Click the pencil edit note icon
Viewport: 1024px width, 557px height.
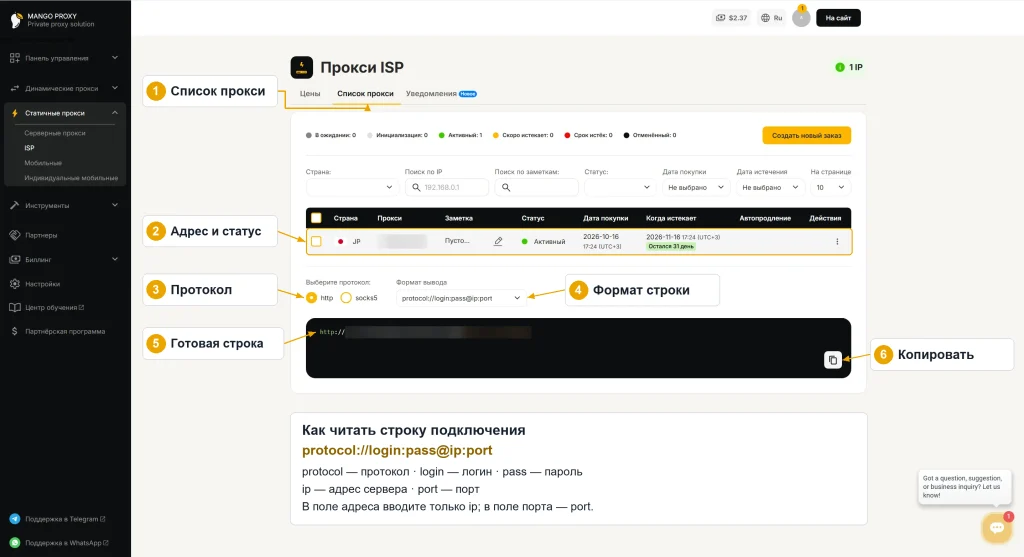click(498, 241)
